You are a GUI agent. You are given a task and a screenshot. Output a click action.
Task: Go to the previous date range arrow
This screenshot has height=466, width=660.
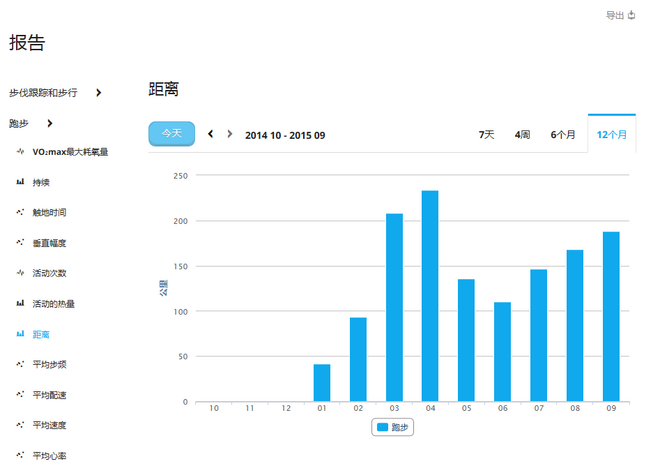pyautogui.click(x=210, y=134)
